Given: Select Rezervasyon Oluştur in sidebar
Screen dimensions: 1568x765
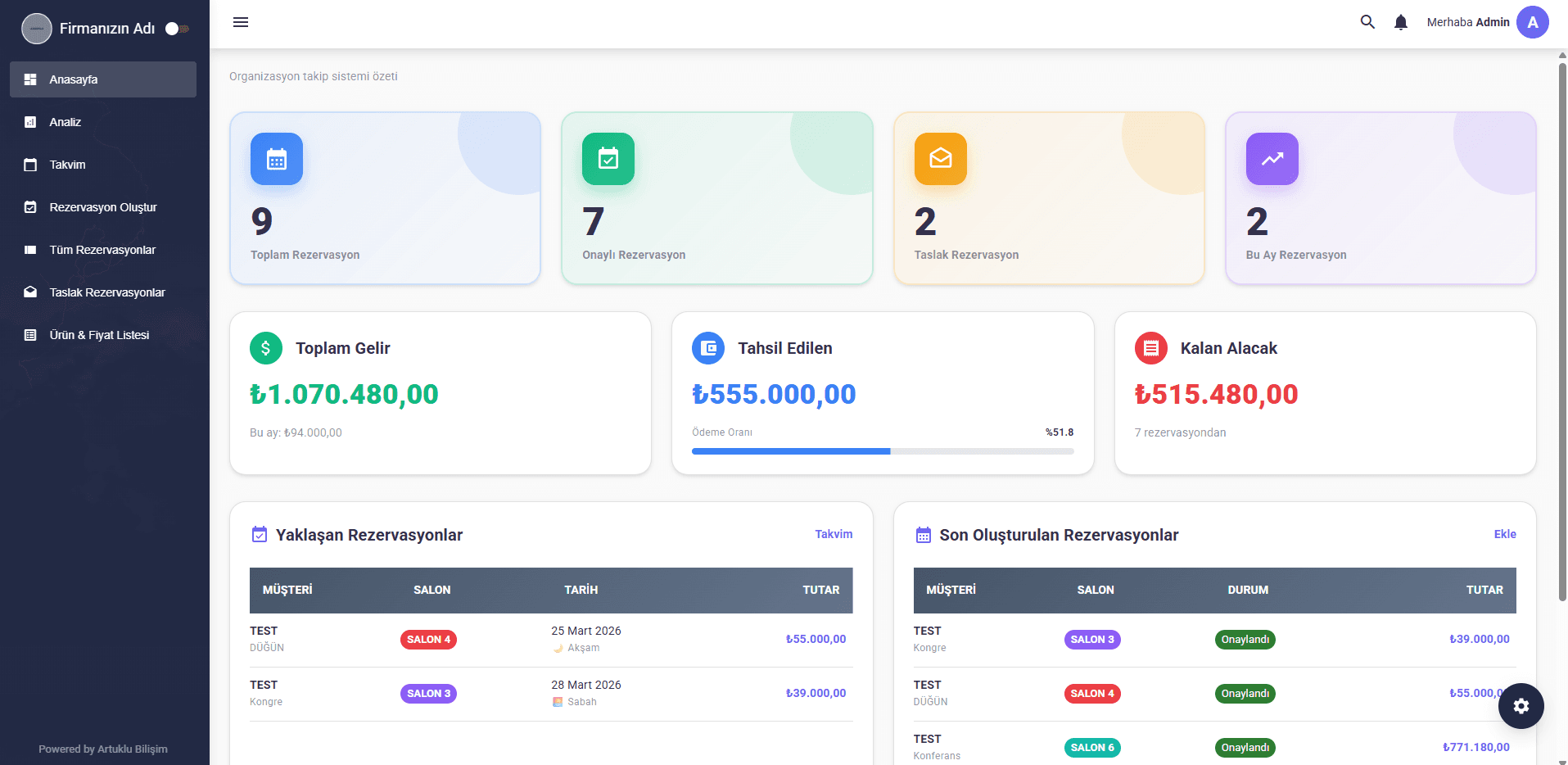Looking at the screenshot, I should pyautogui.click(x=103, y=207).
